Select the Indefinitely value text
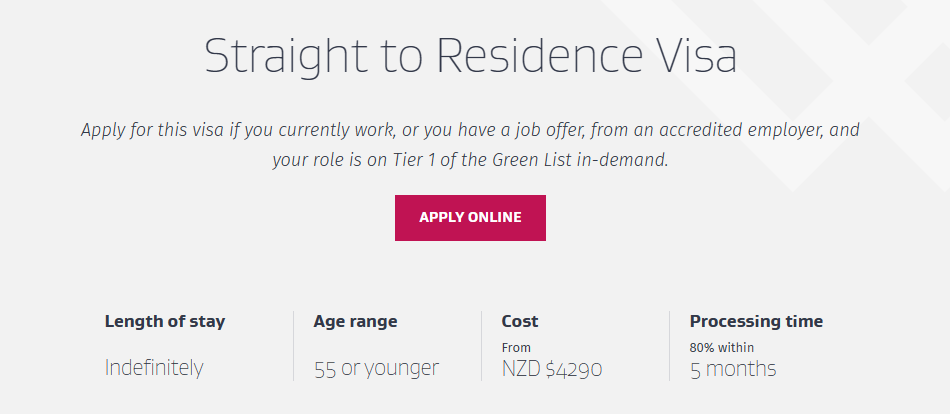This screenshot has width=950, height=414. 154,367
